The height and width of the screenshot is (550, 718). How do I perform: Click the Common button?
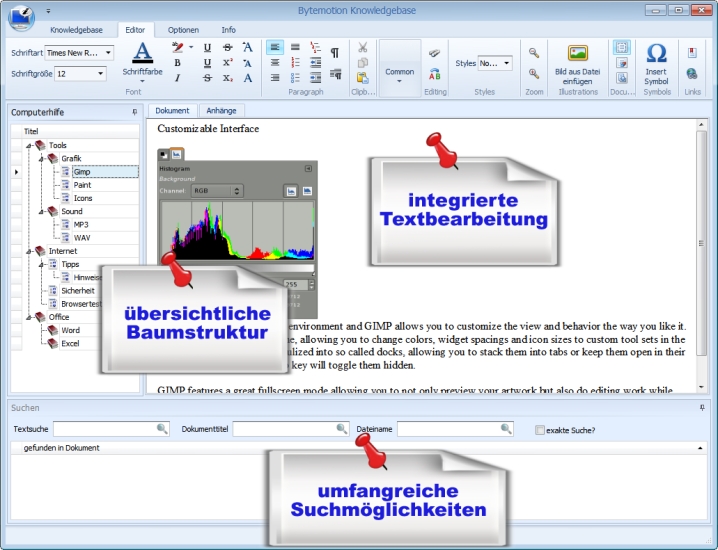(400, 71)
